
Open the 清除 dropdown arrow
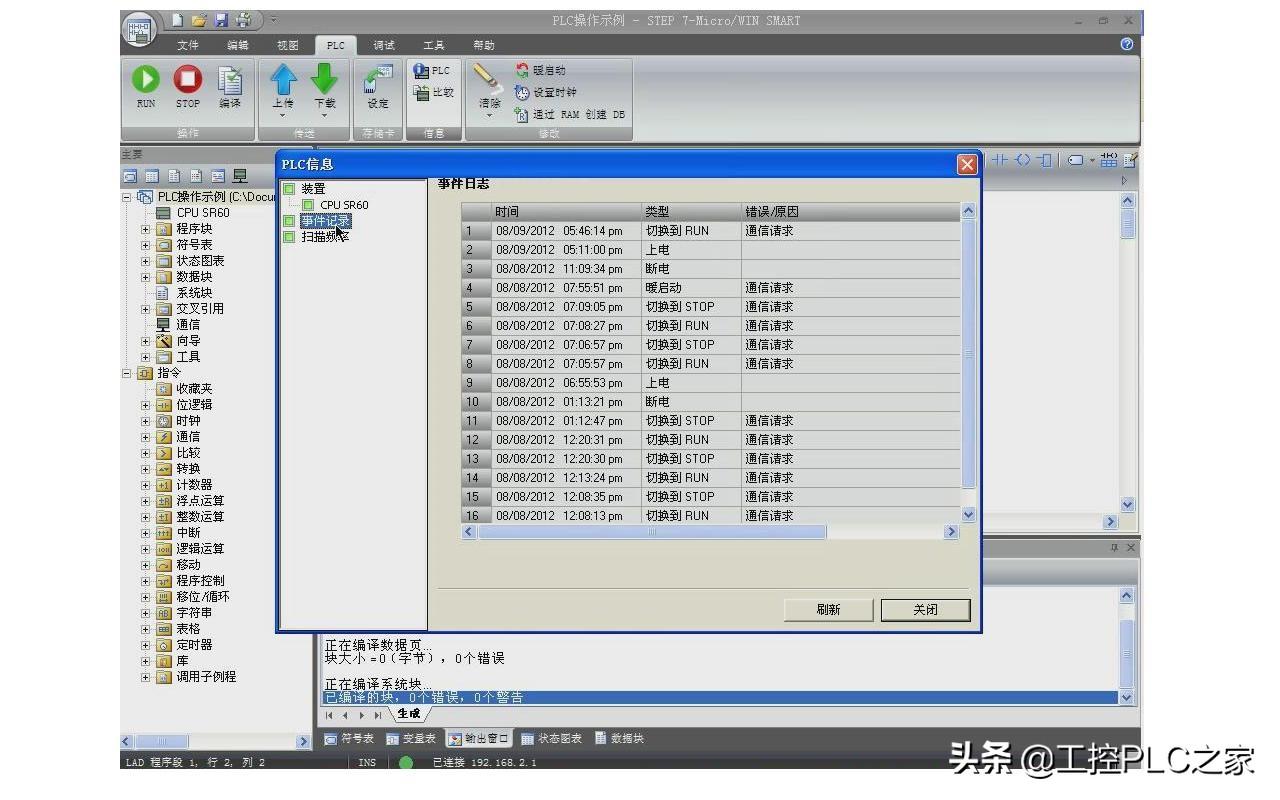click(489, 116)
